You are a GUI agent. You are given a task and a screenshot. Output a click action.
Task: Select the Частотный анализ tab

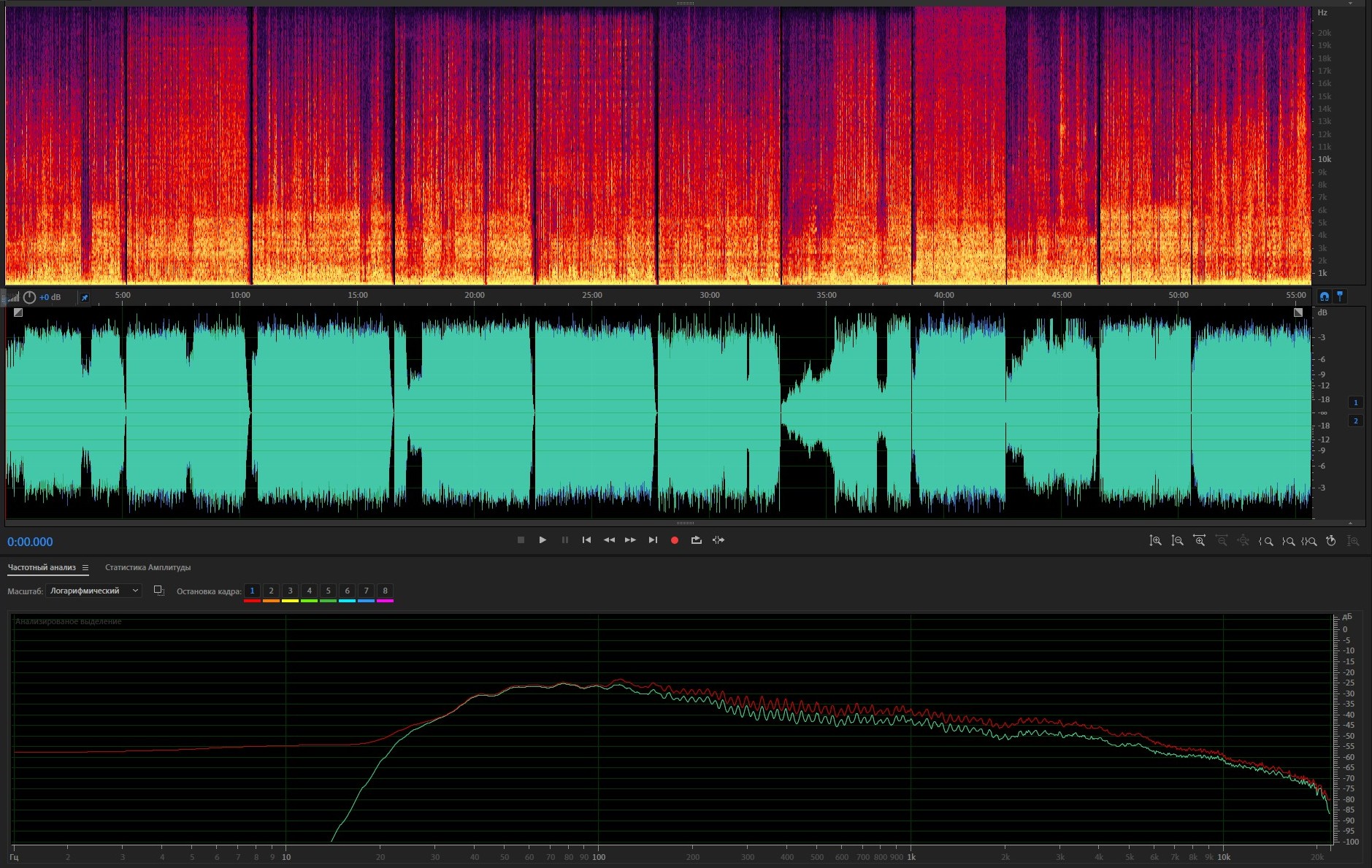(42, 567)
